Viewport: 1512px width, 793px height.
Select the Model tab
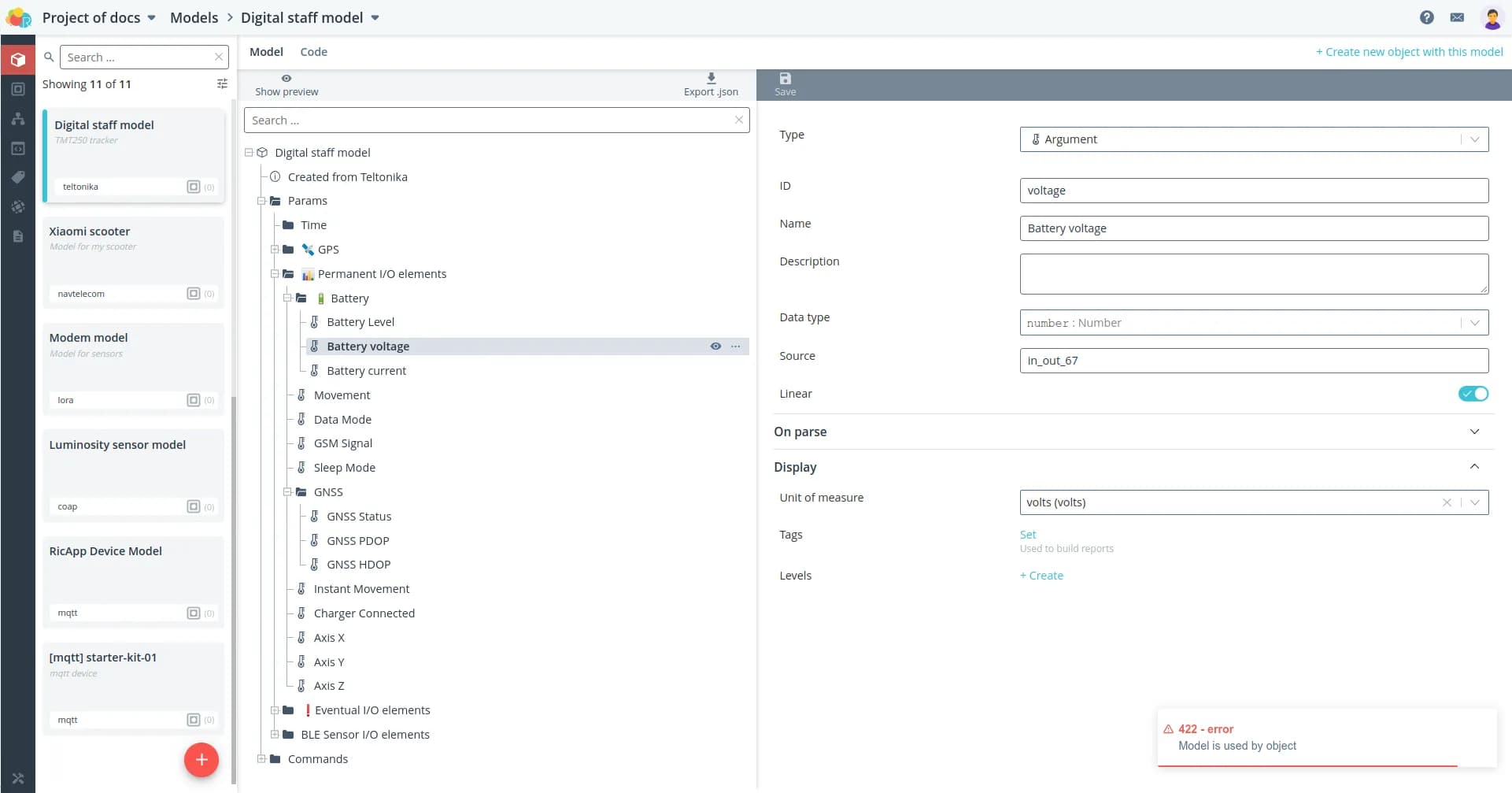tap(266, 52)
